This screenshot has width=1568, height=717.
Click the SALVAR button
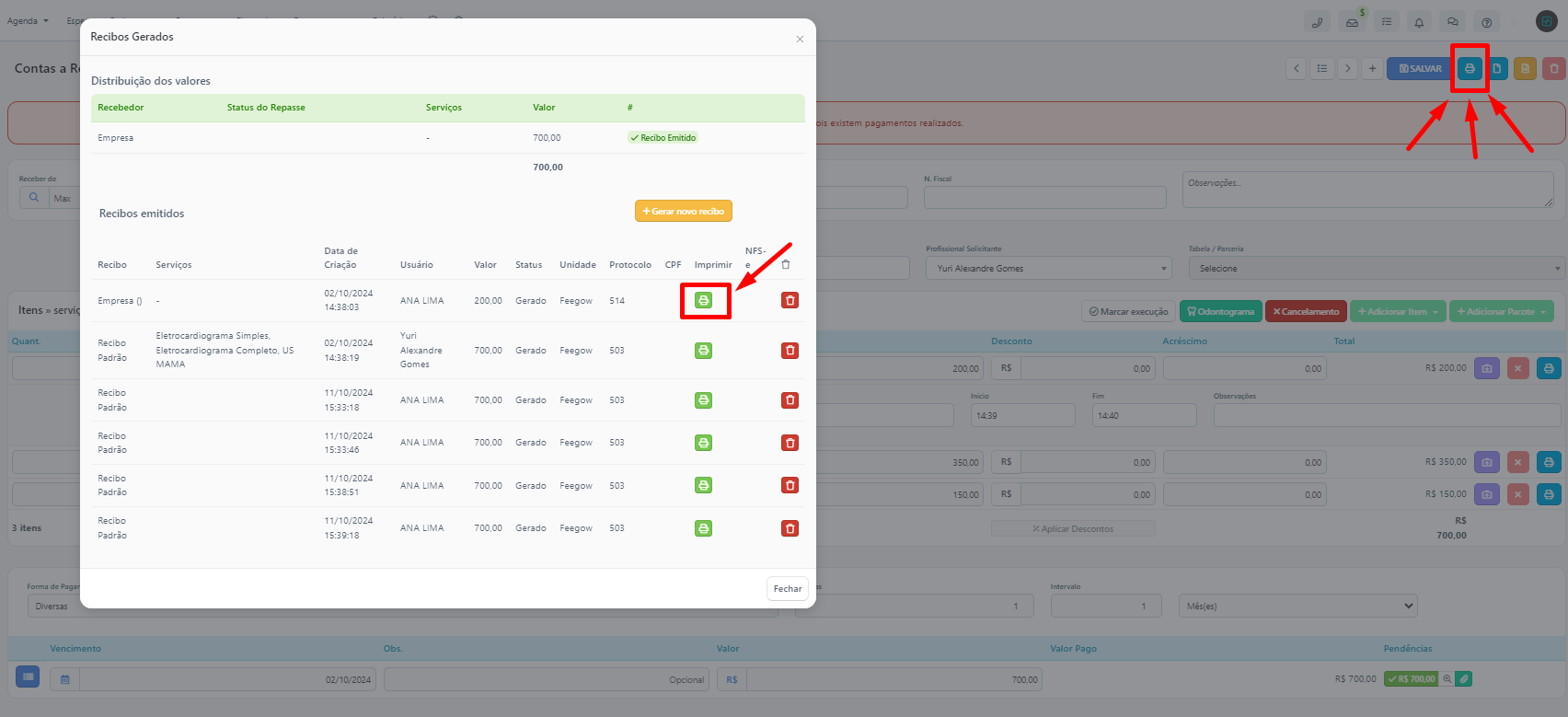[1420, 68]
